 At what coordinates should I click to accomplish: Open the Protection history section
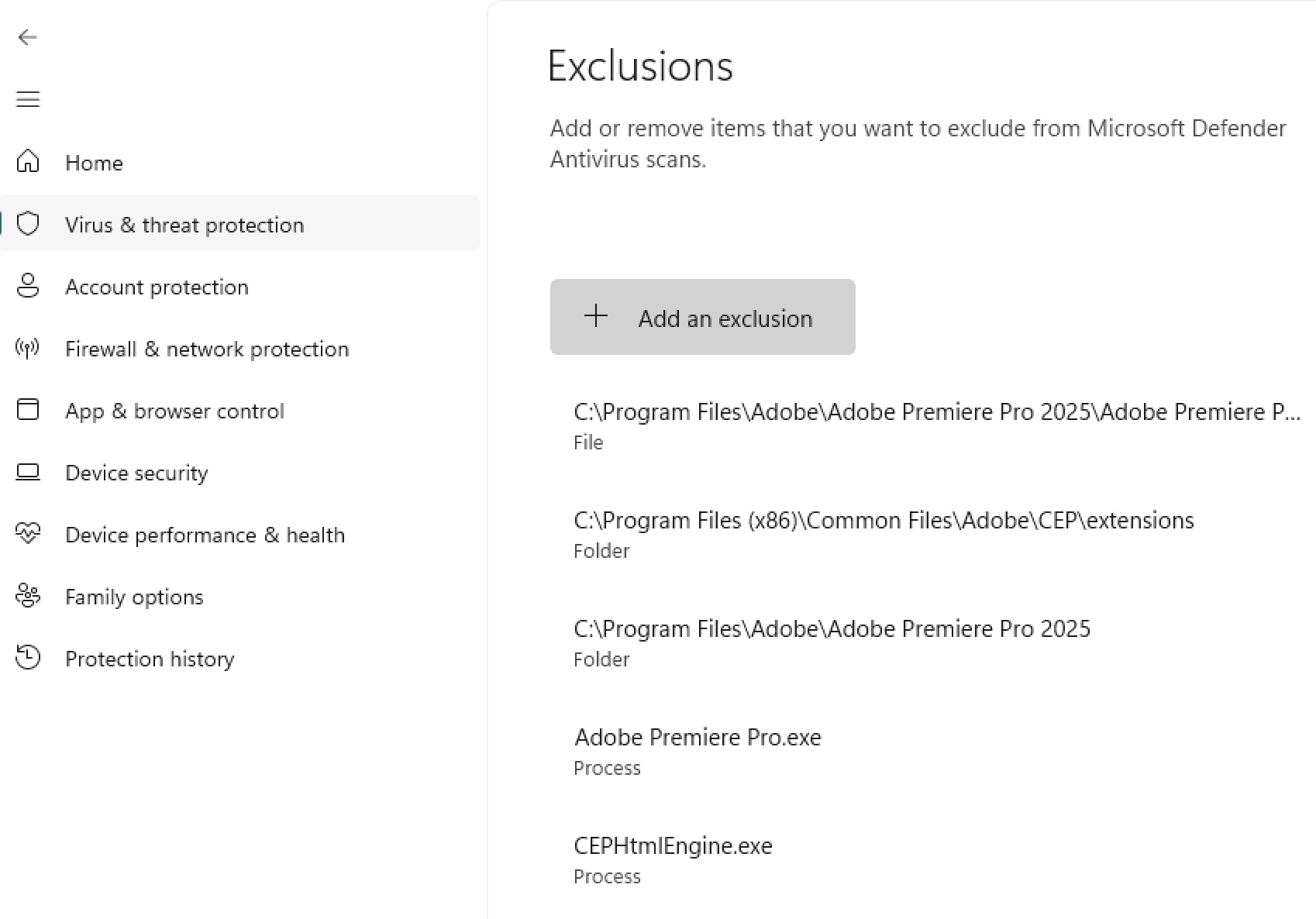[150, 659]
